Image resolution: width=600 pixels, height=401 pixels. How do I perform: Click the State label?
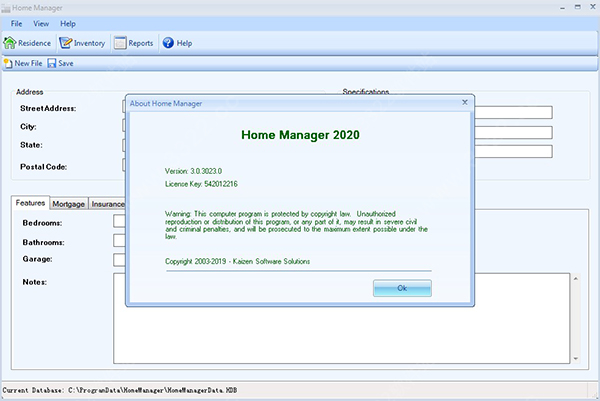(x=31, y=145)
